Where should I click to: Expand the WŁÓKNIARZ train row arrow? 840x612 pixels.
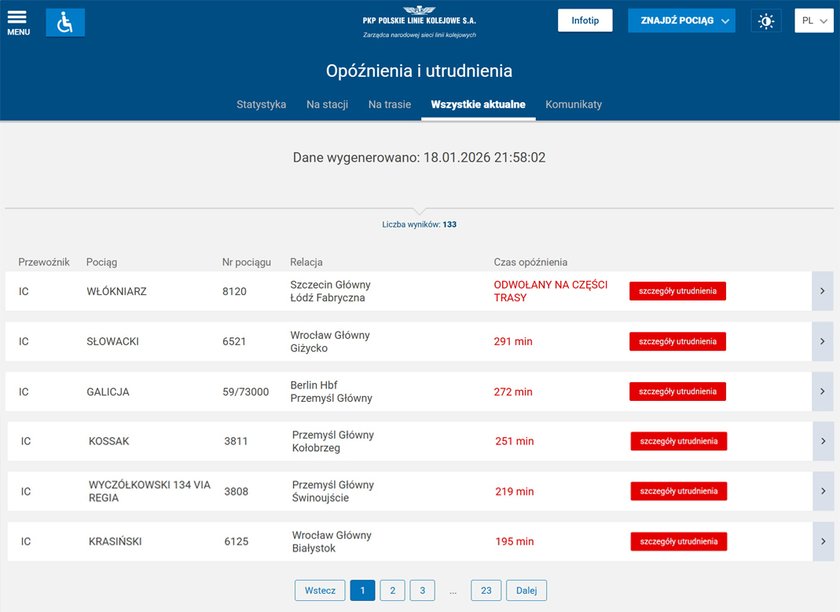pyautogui.click(x=822, y=291)
